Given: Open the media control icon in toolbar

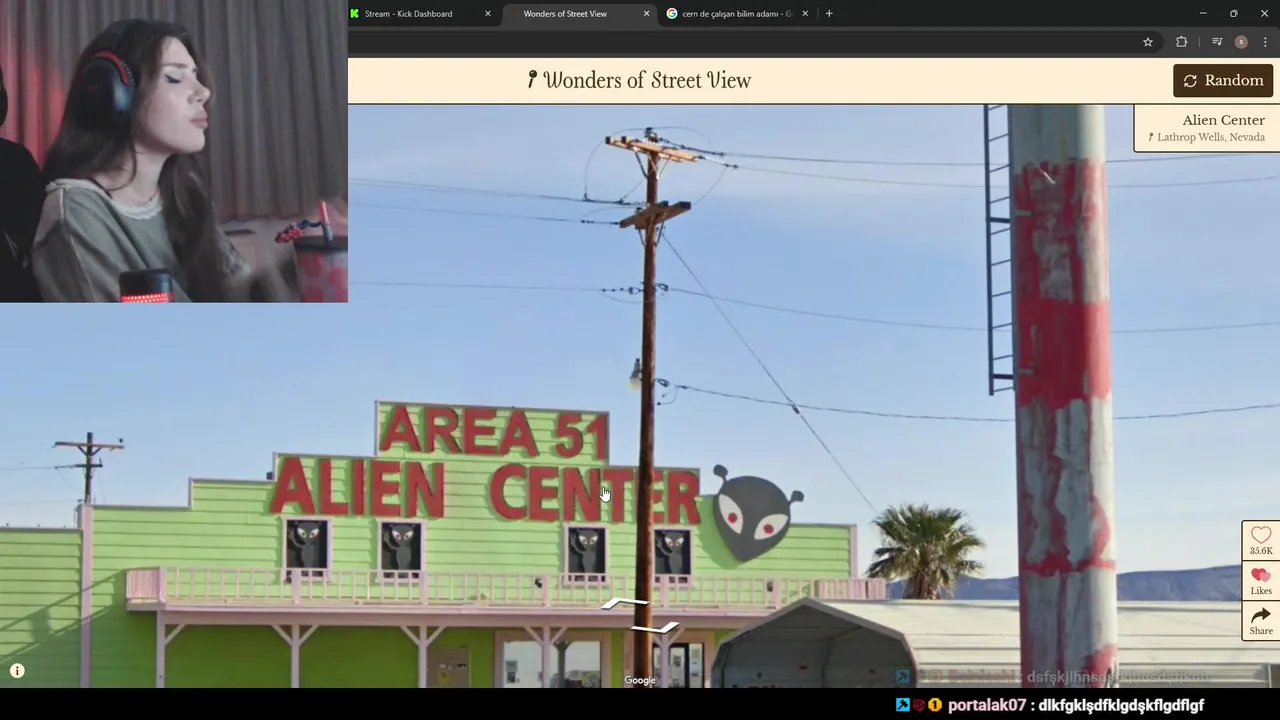Looking at the screenshot, I should [1217, 42].
